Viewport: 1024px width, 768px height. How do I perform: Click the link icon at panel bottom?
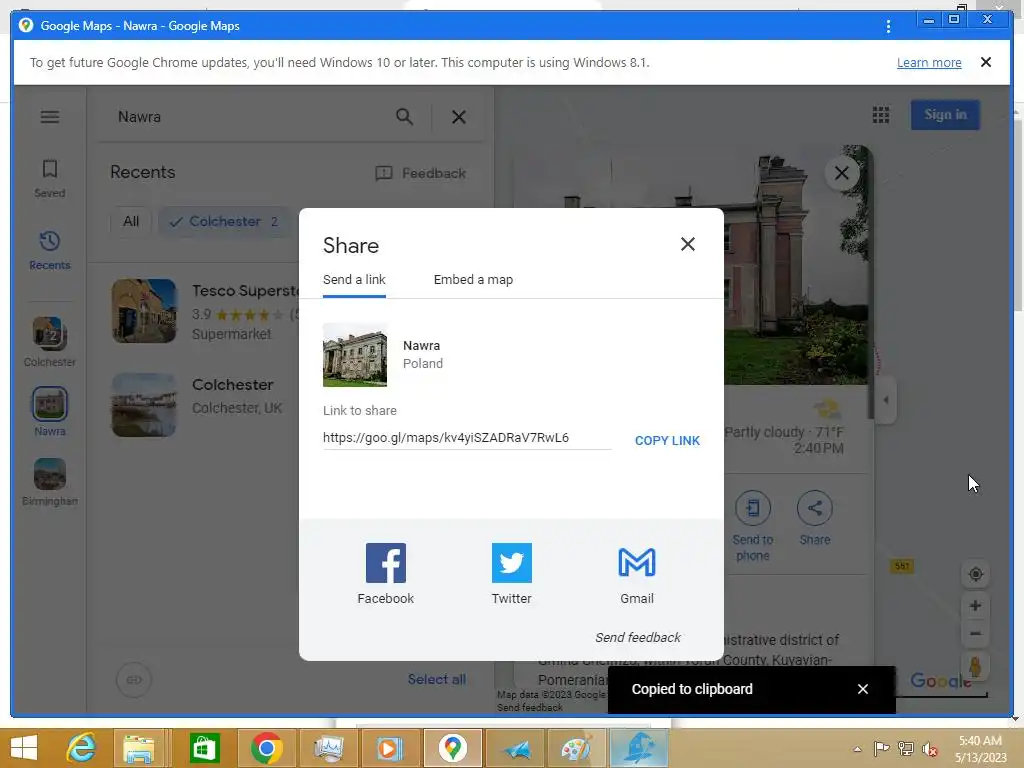point(134,680)
